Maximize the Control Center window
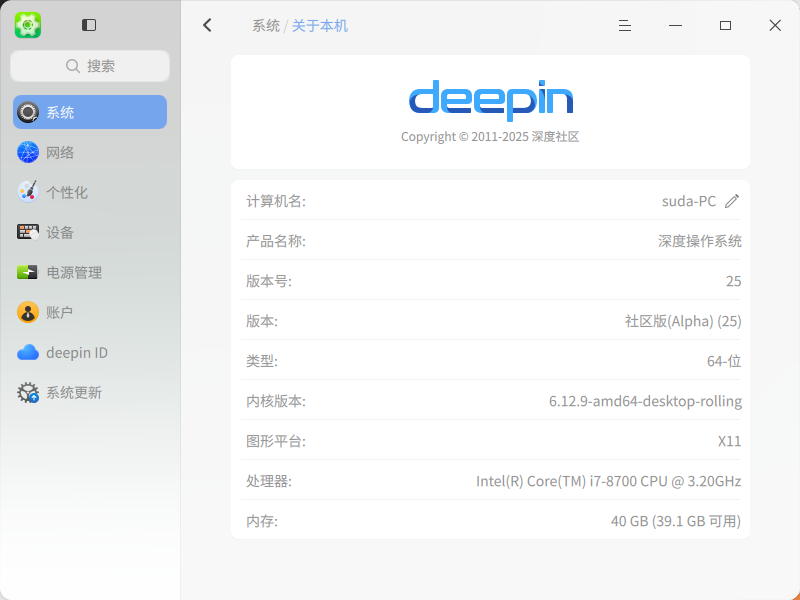The height and width of the screenshot is (600, 800). [725, 26]
